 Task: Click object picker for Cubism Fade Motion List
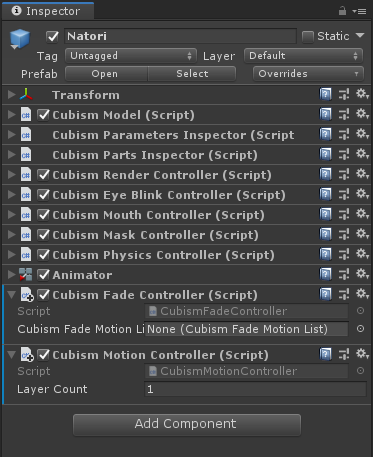point(360,329)
